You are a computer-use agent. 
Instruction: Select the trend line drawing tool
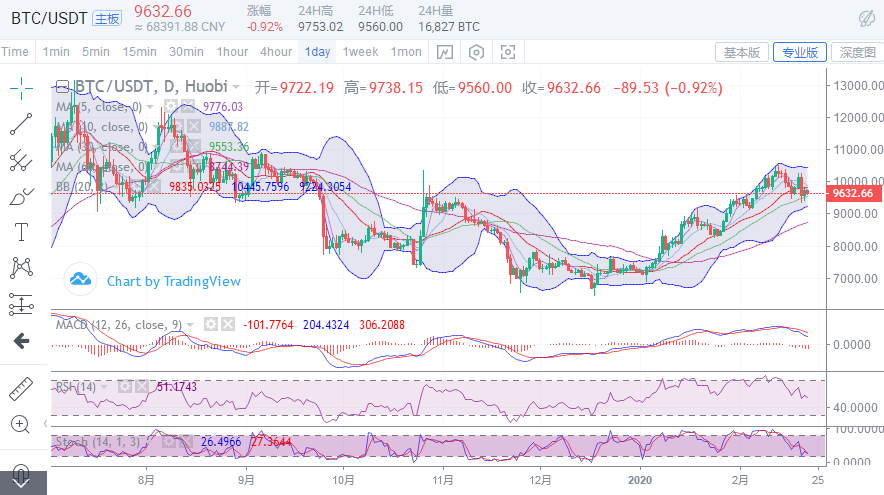21,124
